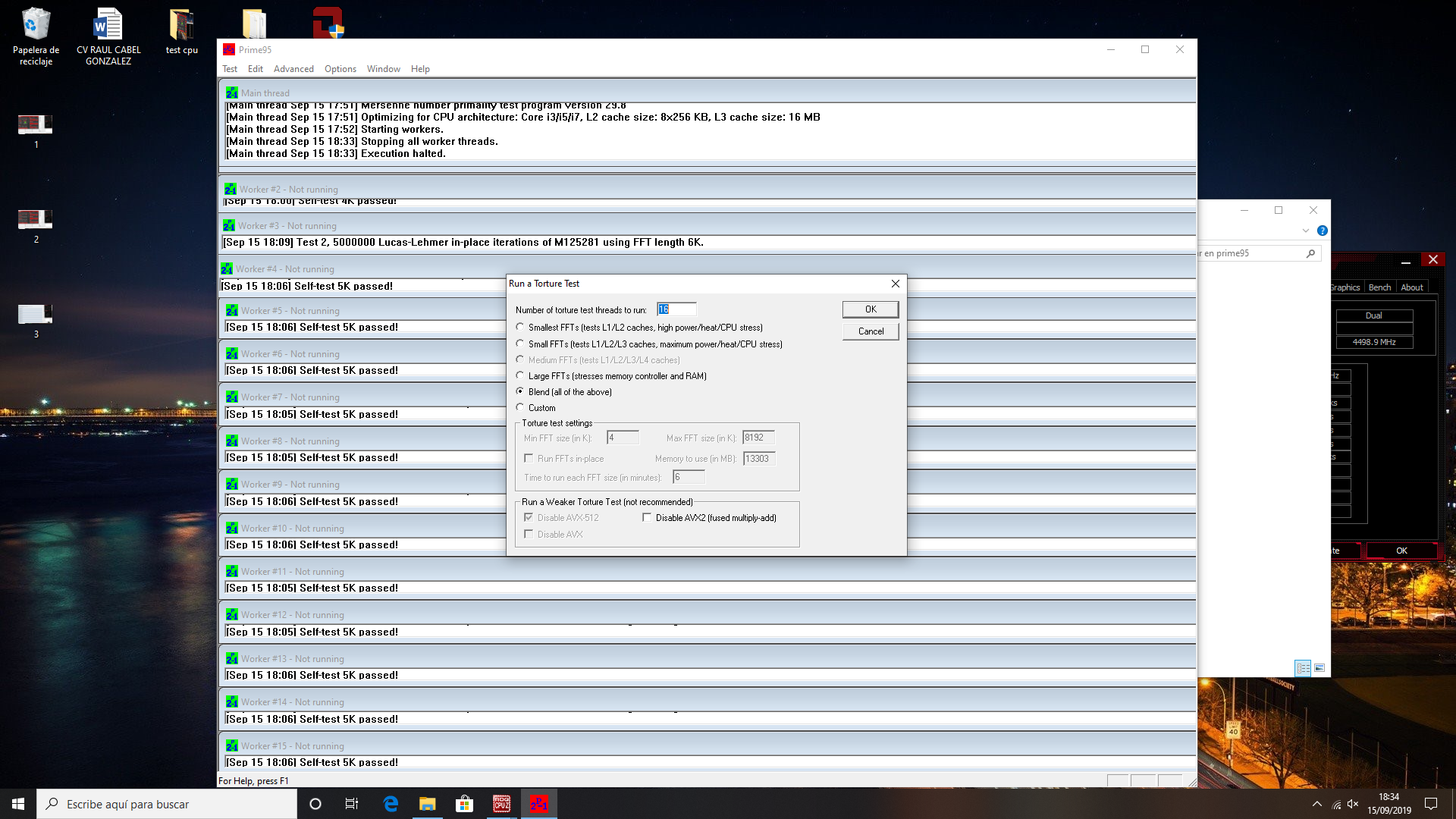Image resolution: width=1456 pixels, height=819 pixels.
Task: Switch to CPU-Z taskbar icon
Action: click(x=501, y=804)
